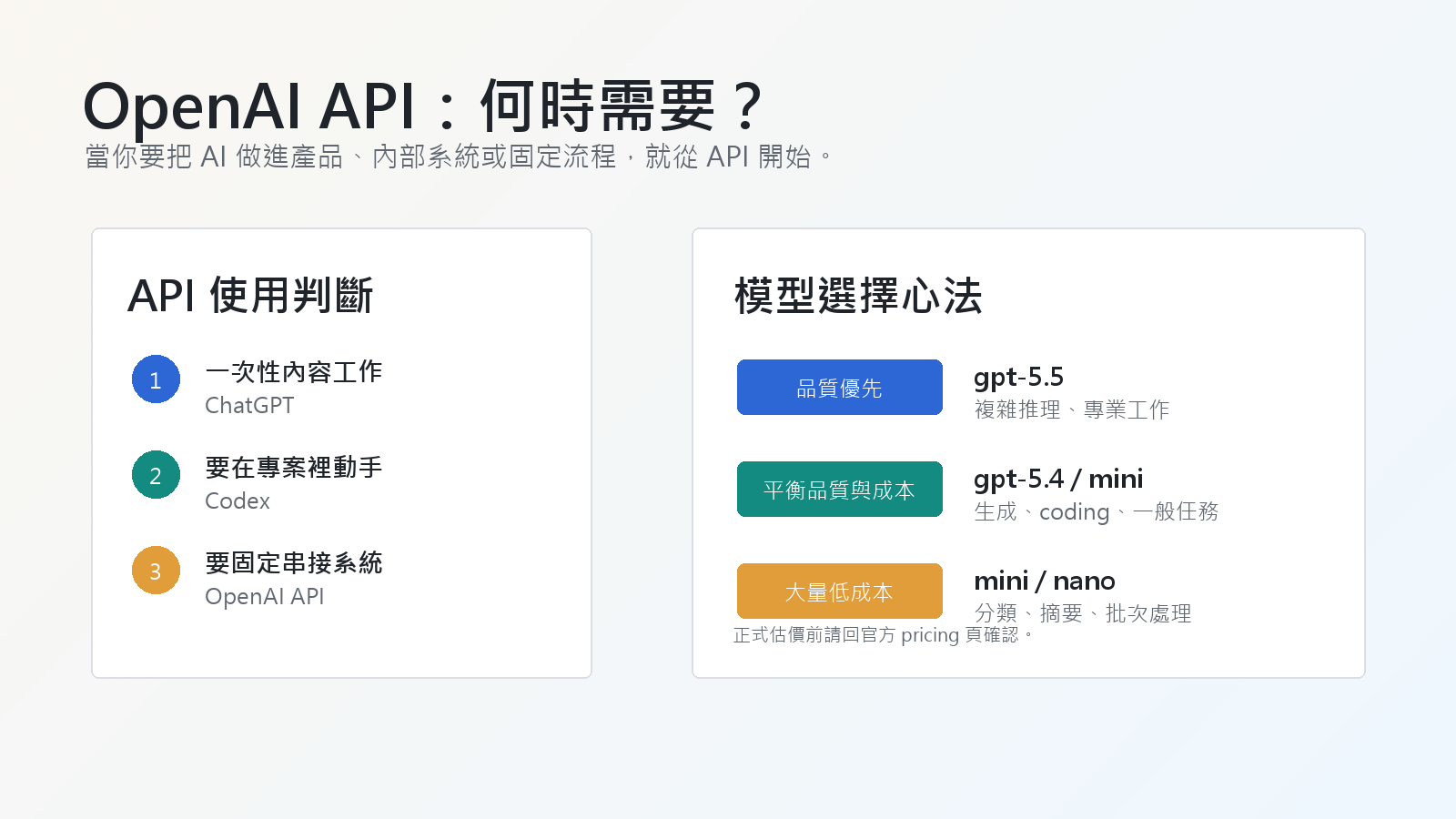Click the slide title OpenAI API：何時需要？
The image size is (1456, 819).
click(x=423, y=106)
